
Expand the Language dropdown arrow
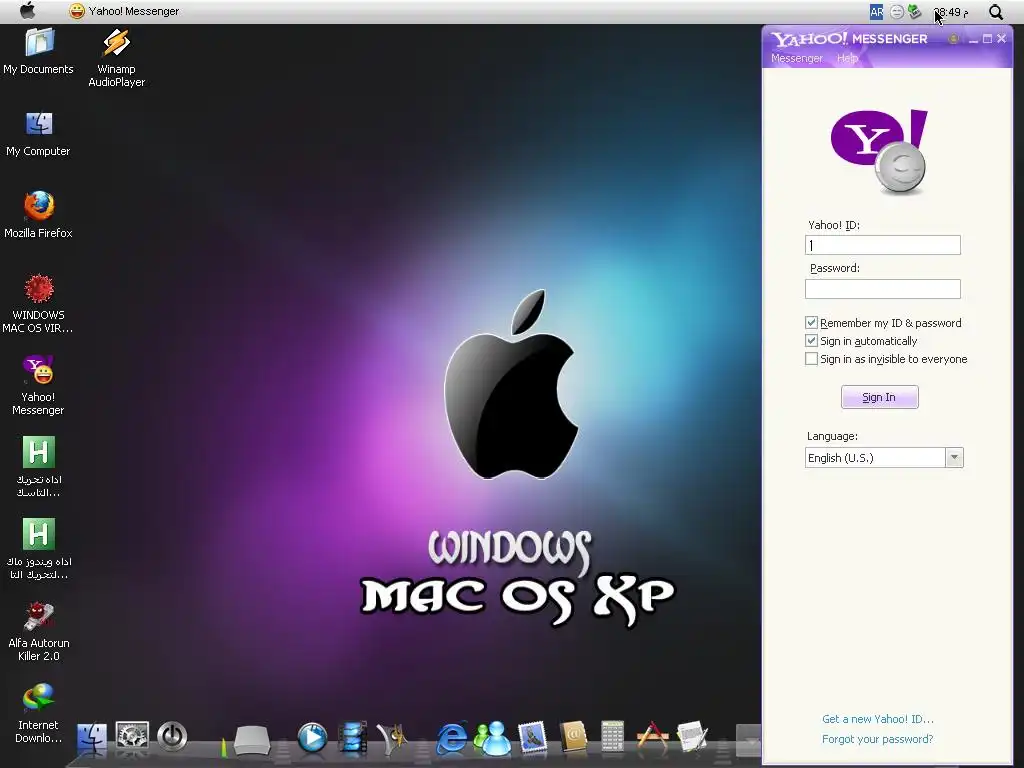(954, 458)
